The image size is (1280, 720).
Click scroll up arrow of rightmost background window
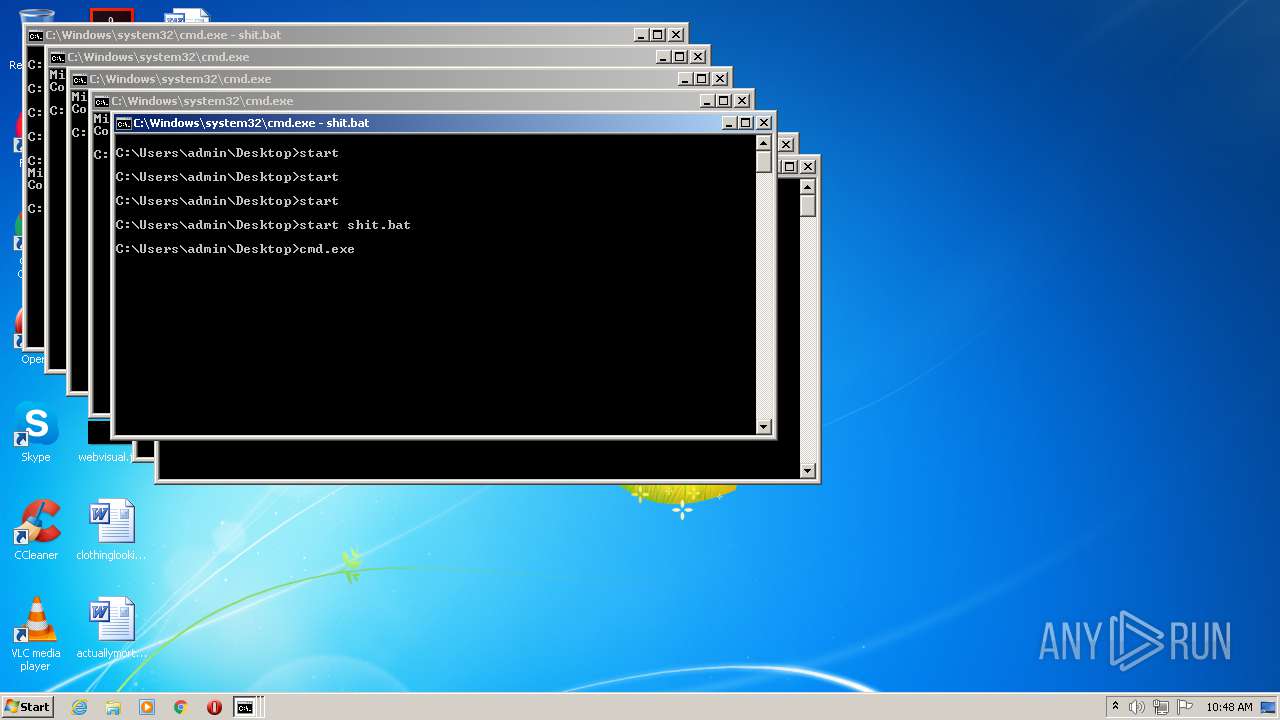coord(808,186)
